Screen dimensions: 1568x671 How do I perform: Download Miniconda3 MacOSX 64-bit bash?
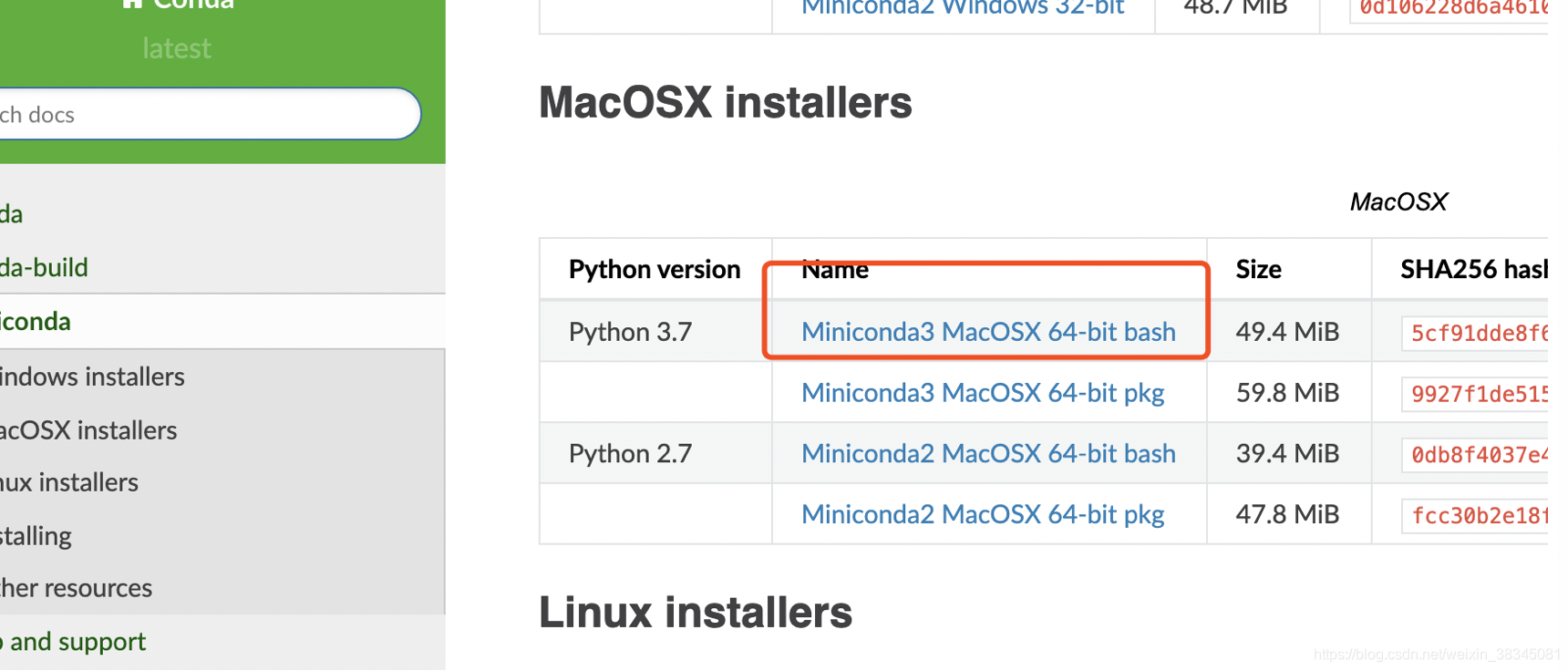(x=988, y=332)
